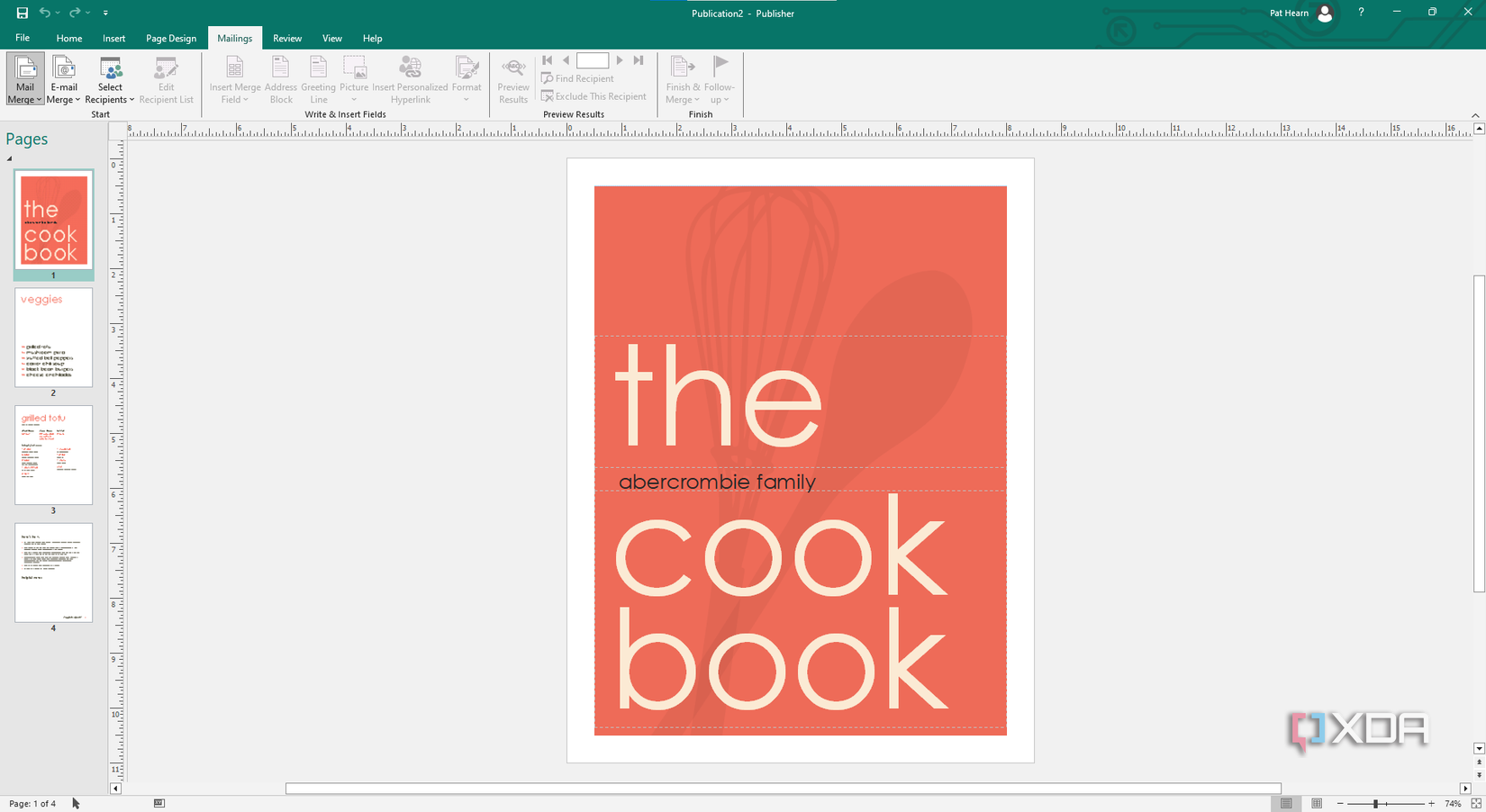Switch to the View ribbon tab
1486x812 pixels.
click(x=332, y=38)
